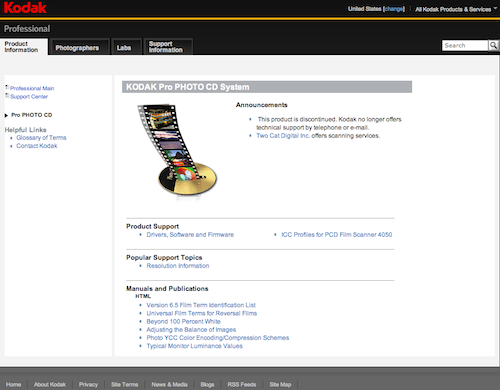Change the United States region
Screen dimensions: 500x390
394,9
